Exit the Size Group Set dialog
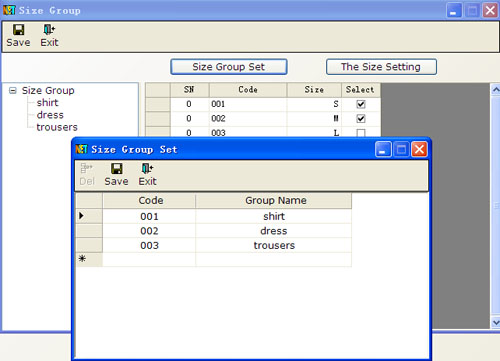 pos(147,175)
